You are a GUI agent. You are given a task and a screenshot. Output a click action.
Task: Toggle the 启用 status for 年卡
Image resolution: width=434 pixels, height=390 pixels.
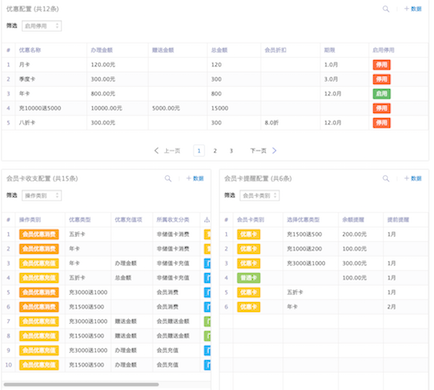tap(382, 94)
